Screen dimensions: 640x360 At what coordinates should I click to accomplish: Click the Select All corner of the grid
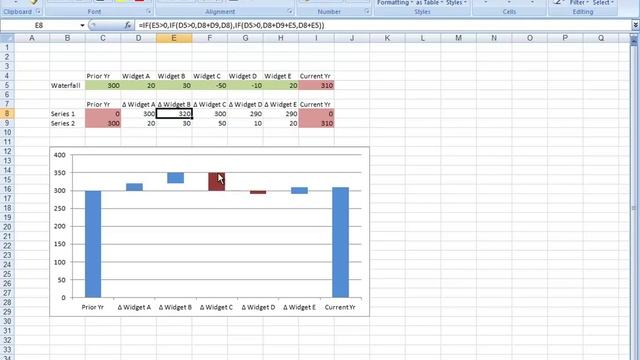tap(7, 38)
